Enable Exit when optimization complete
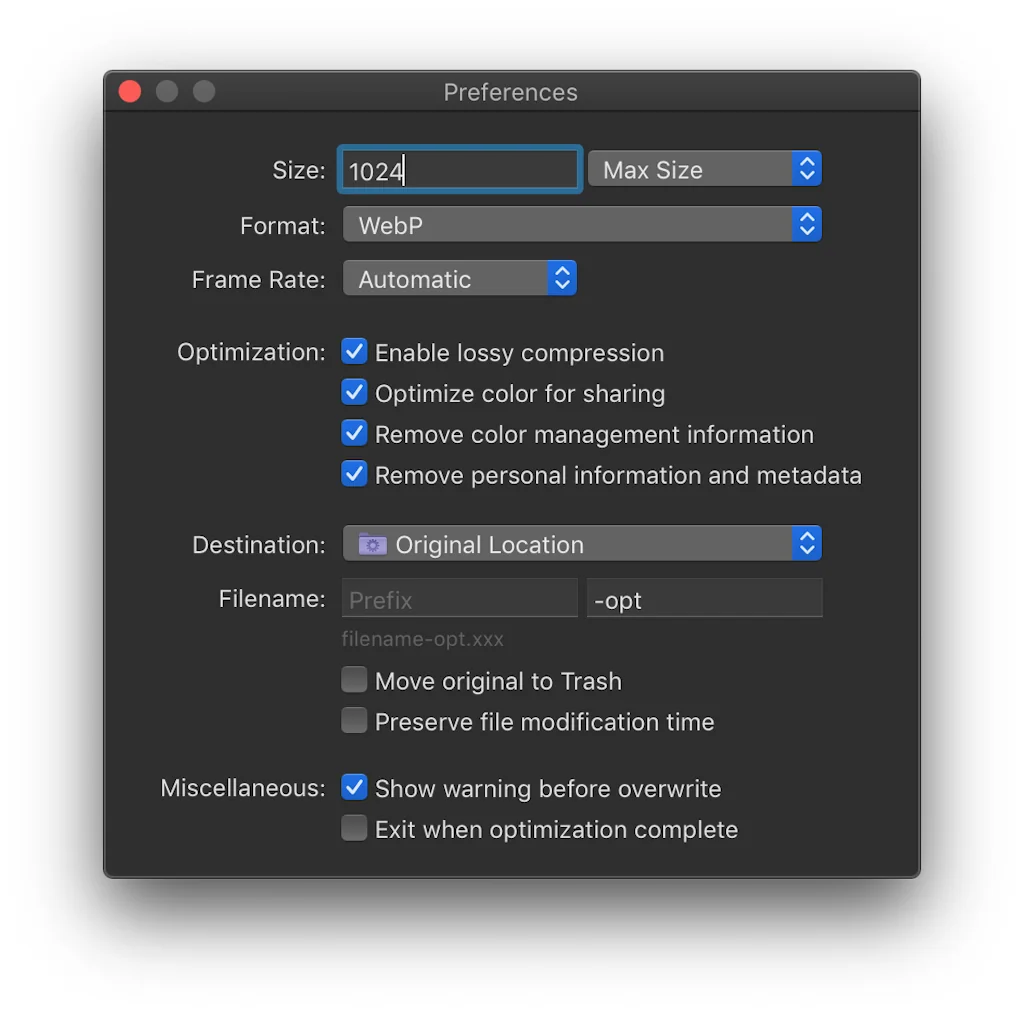 click(x=355, y=829)
